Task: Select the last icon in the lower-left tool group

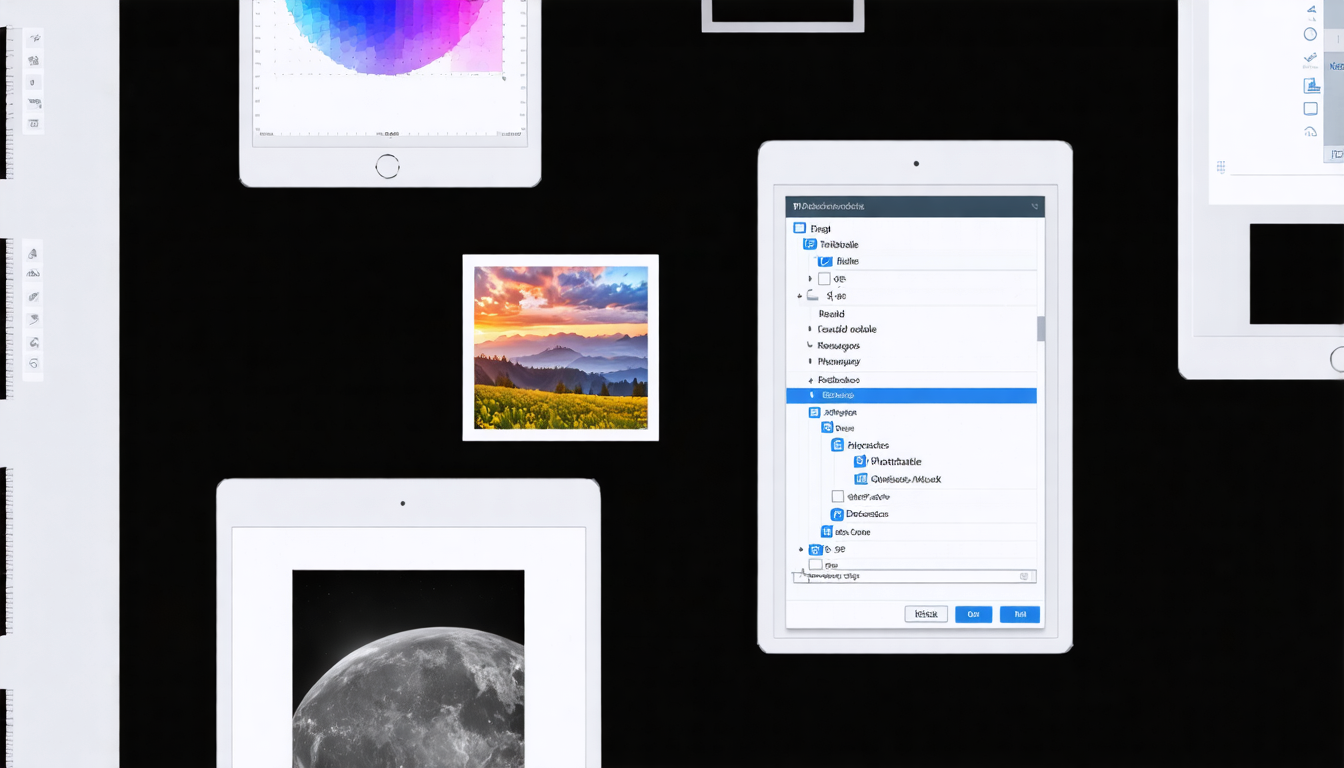Action: pos(33,364)
